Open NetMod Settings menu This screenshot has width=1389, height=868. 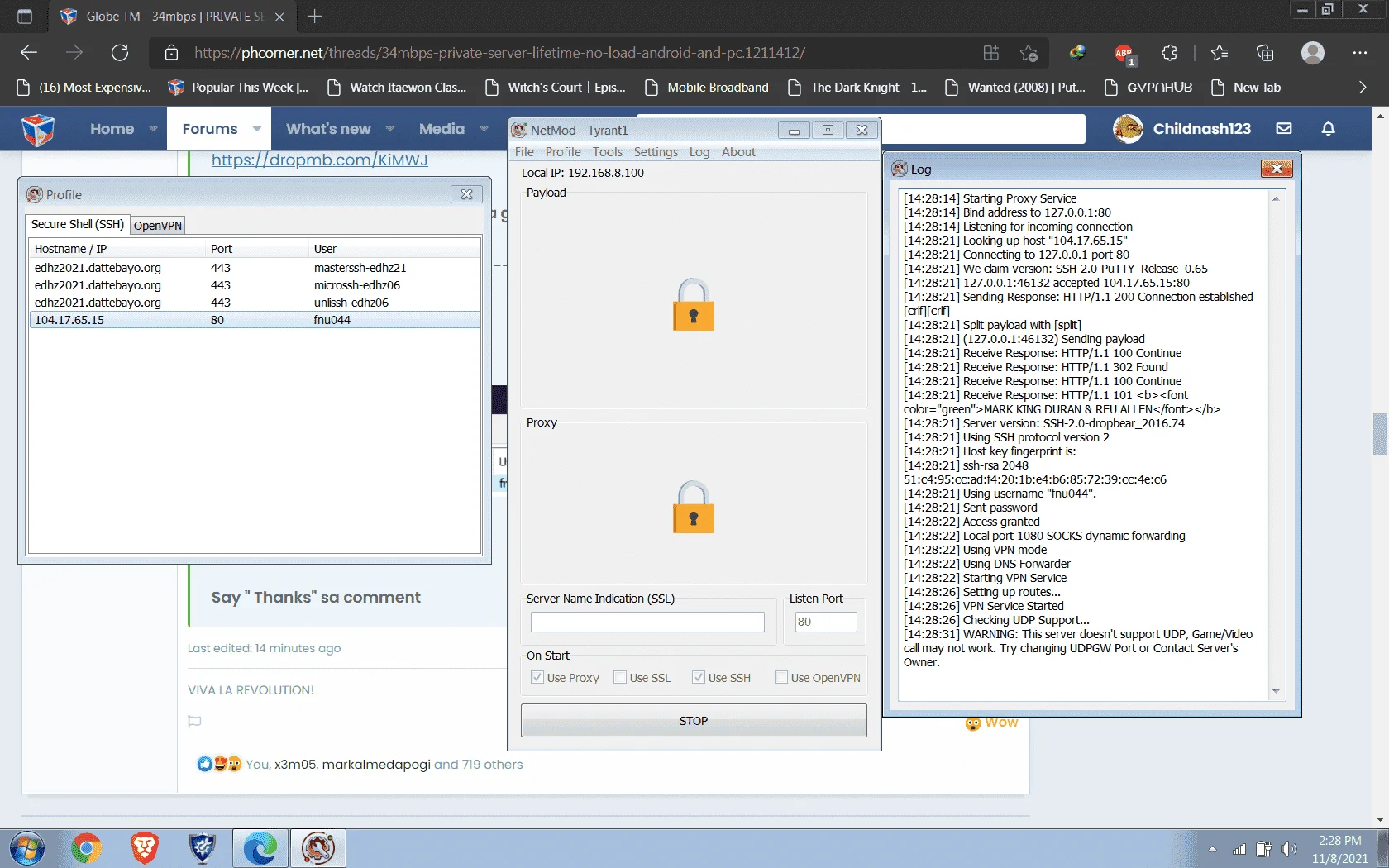pyautogui.click(x=656, y=152)
